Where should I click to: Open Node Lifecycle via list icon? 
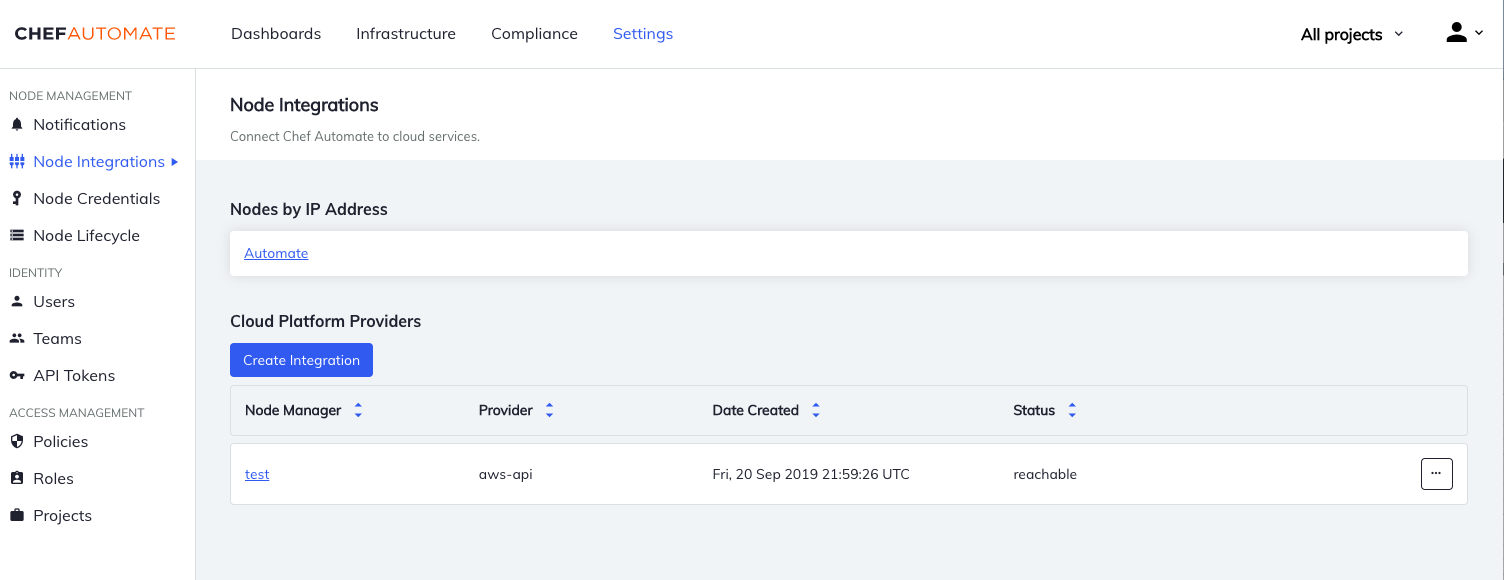click(17, 235)
